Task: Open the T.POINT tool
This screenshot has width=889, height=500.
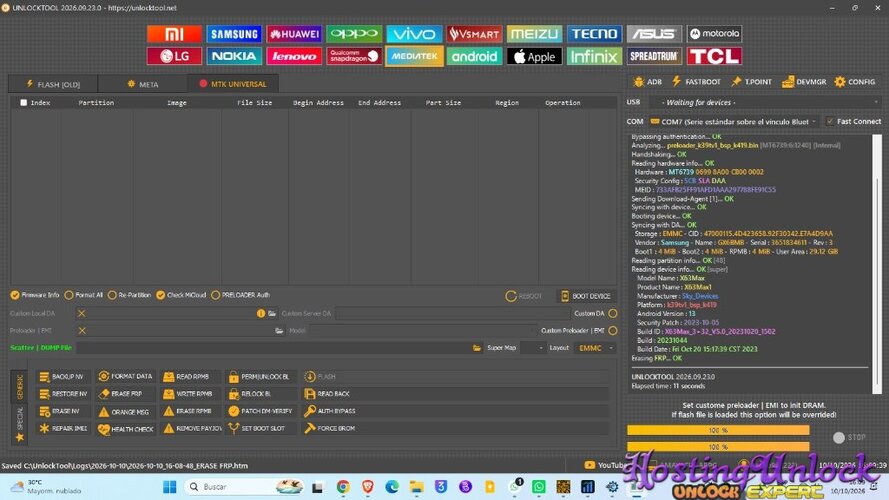Action: click(x=751, y=82)
